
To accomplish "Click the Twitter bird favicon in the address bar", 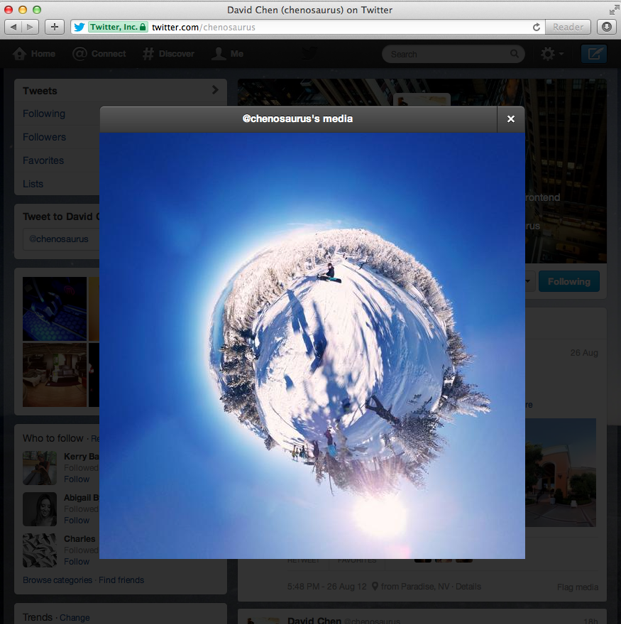I will (79, 27).
